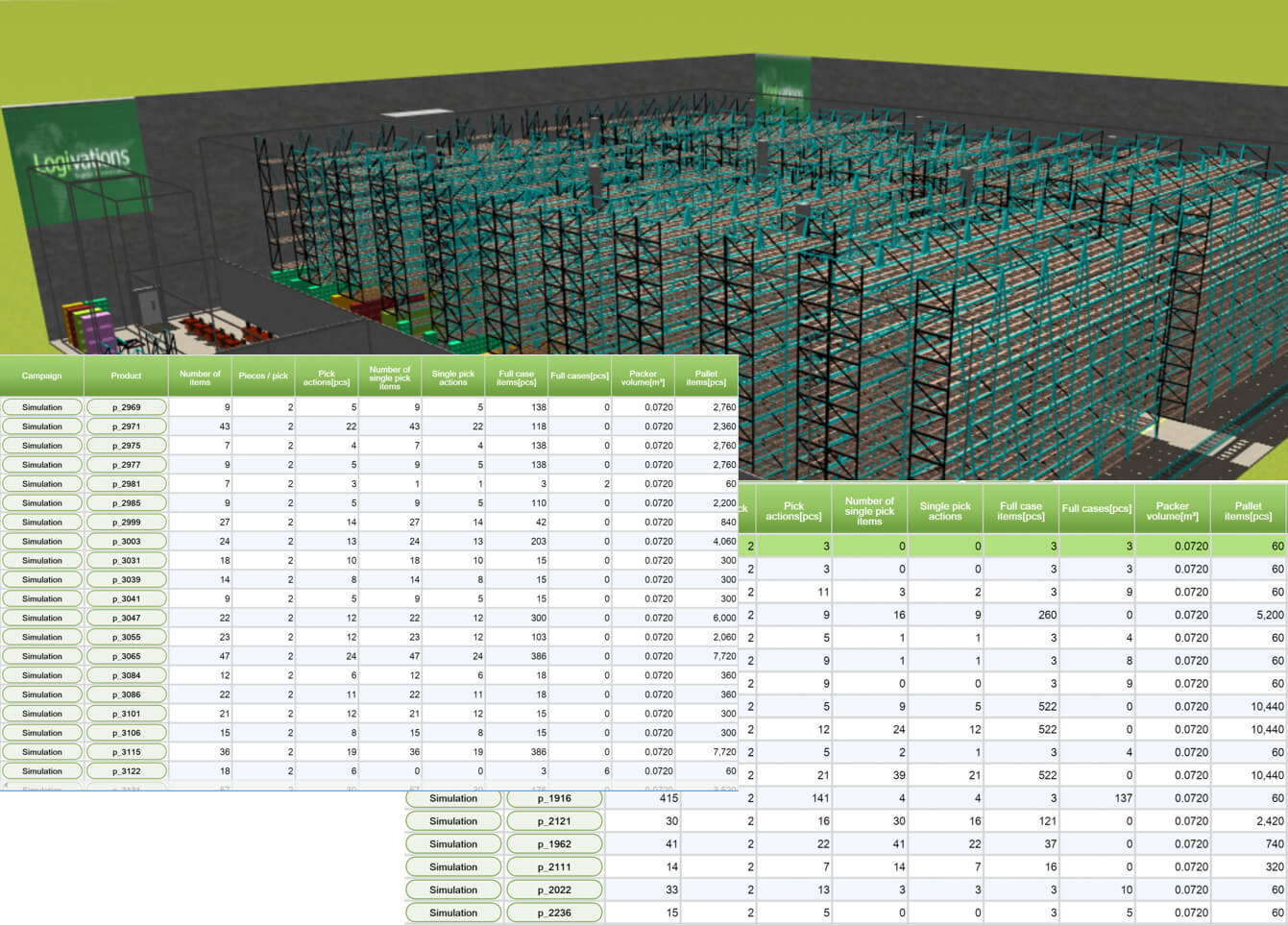The image size is (1288, 925).
Task: Click Simulation campaign button in p_1916 row
Action: [x=453, y=798]
